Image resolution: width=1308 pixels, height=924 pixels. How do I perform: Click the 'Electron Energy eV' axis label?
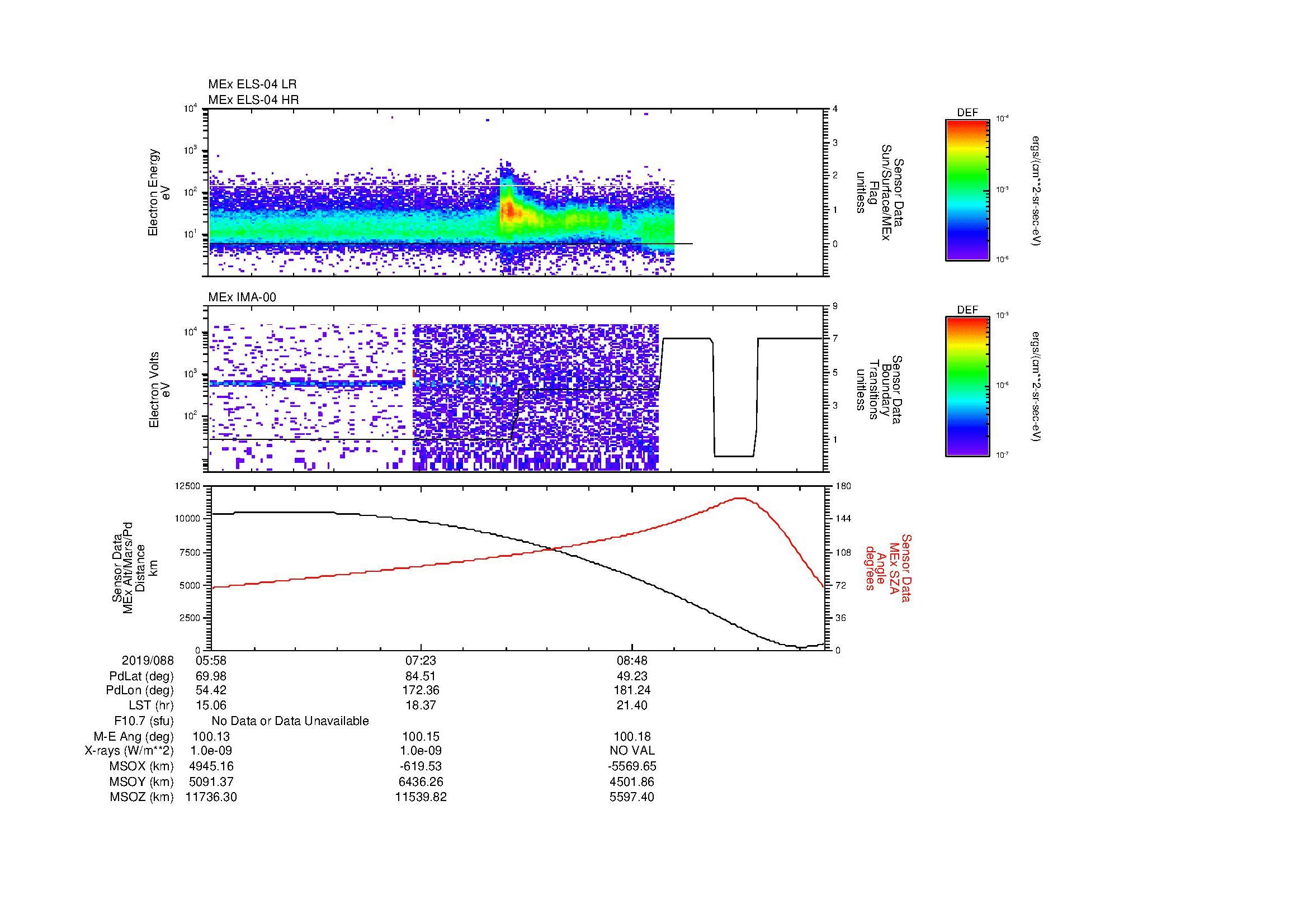point(159,192)
